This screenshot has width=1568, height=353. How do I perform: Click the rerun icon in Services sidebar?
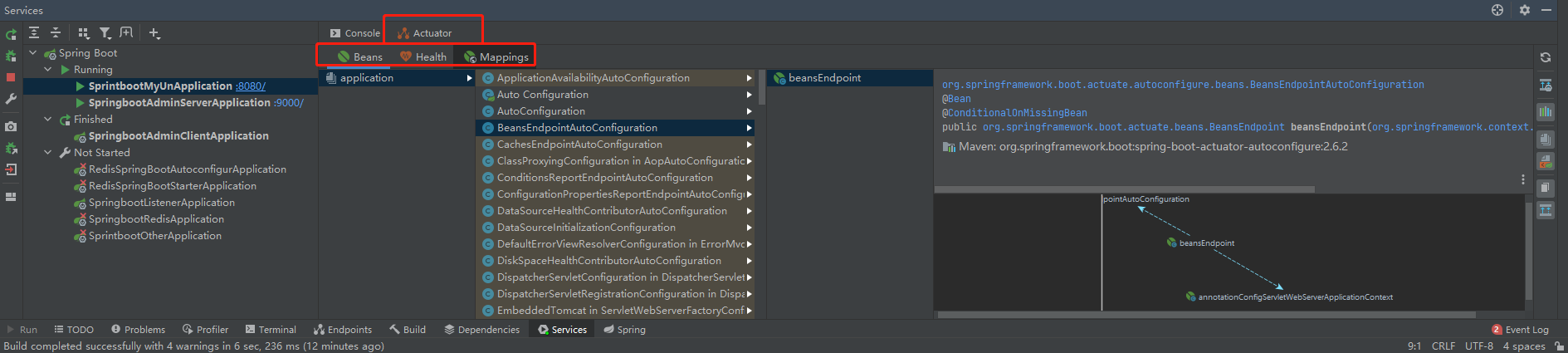(x=11, y=34)
